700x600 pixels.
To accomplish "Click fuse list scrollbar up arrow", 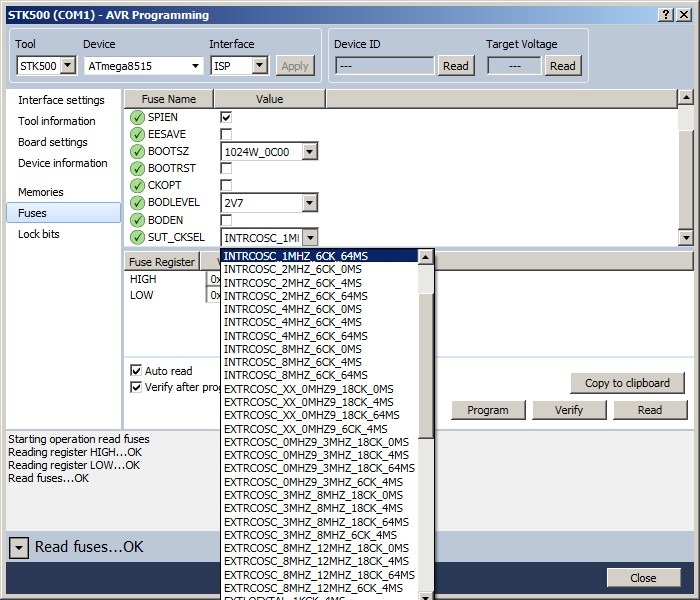I will click(x=685, y=97).
